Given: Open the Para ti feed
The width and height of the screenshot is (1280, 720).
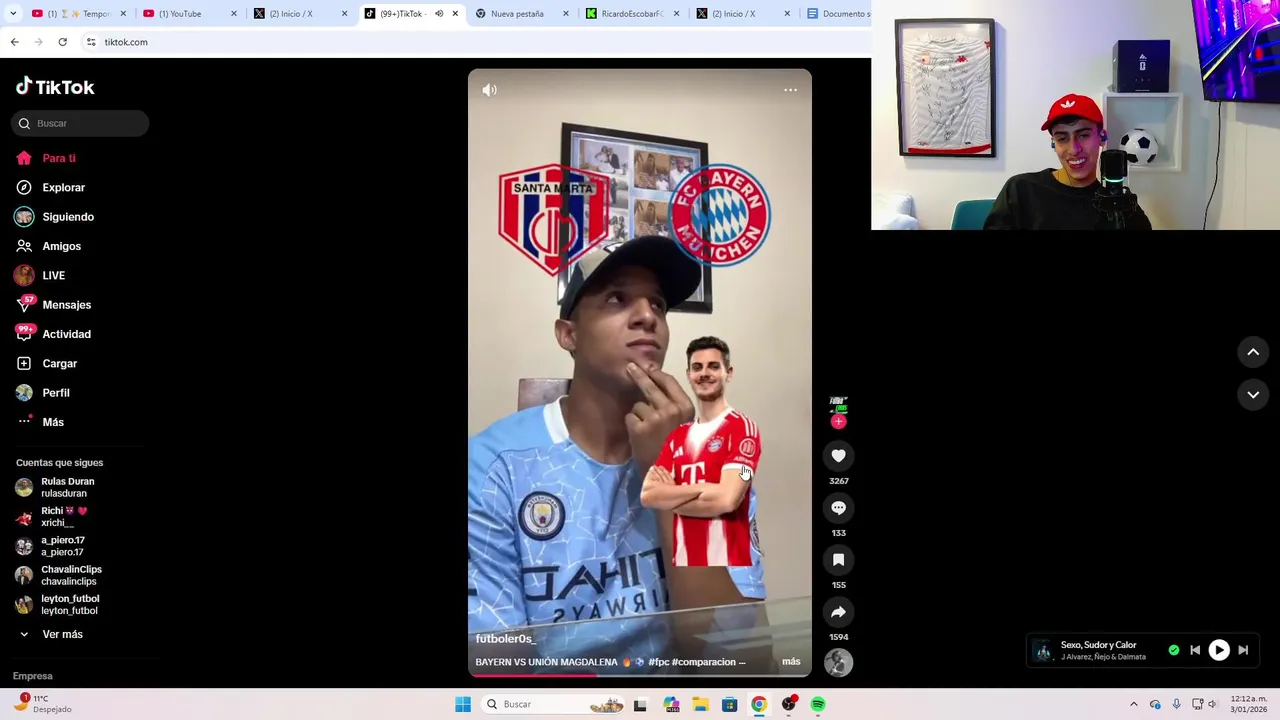Looking at the screenshot, I should pyautogui.click(x=46, y=158).
